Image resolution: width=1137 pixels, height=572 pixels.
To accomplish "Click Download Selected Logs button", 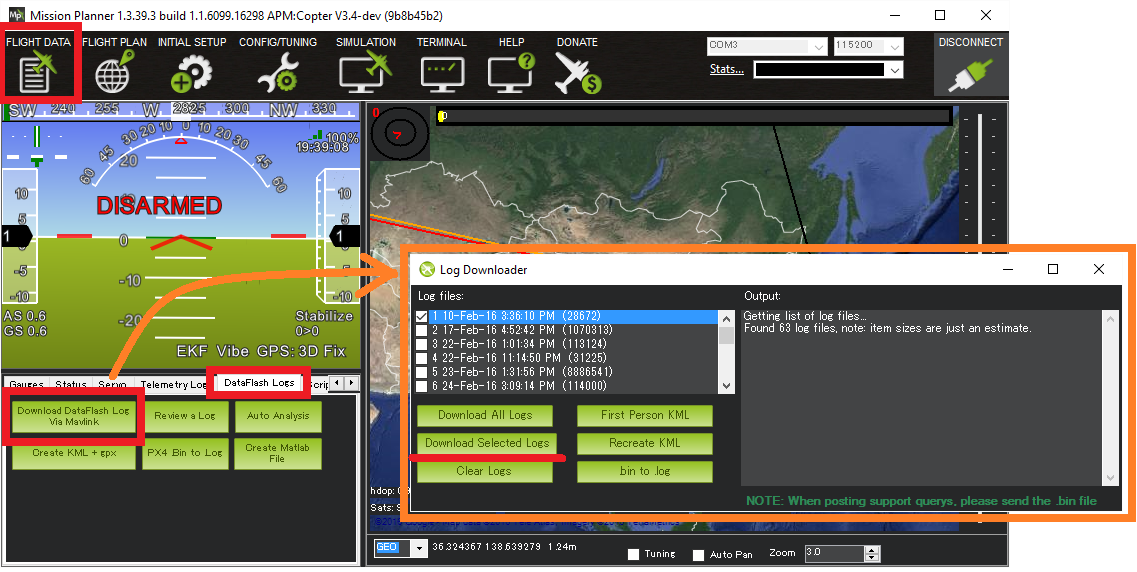I will pos(486,443).
